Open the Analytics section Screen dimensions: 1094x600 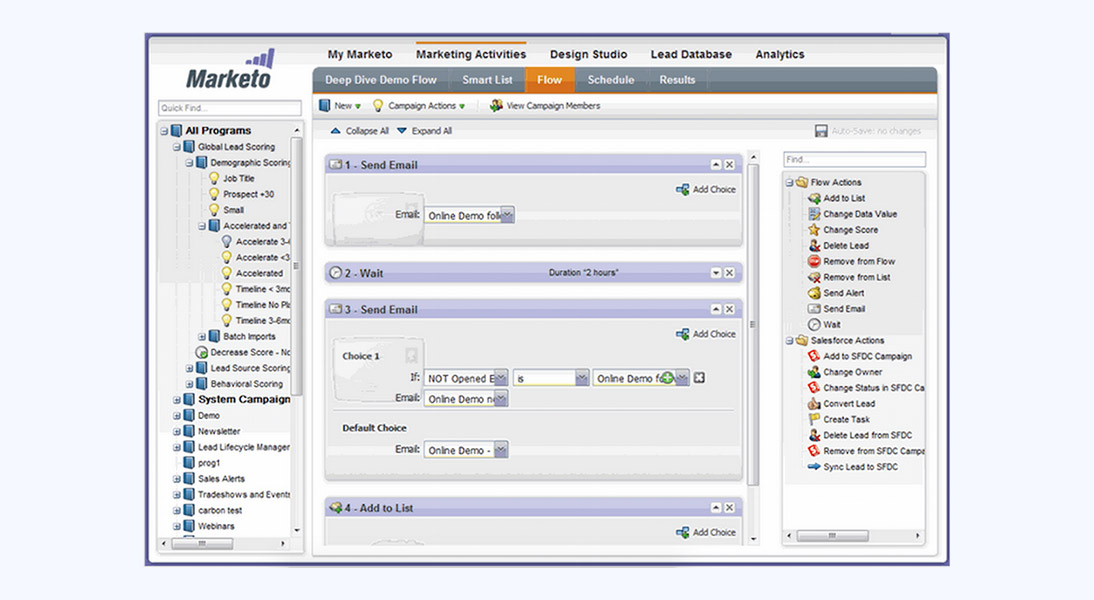(780, 54)
